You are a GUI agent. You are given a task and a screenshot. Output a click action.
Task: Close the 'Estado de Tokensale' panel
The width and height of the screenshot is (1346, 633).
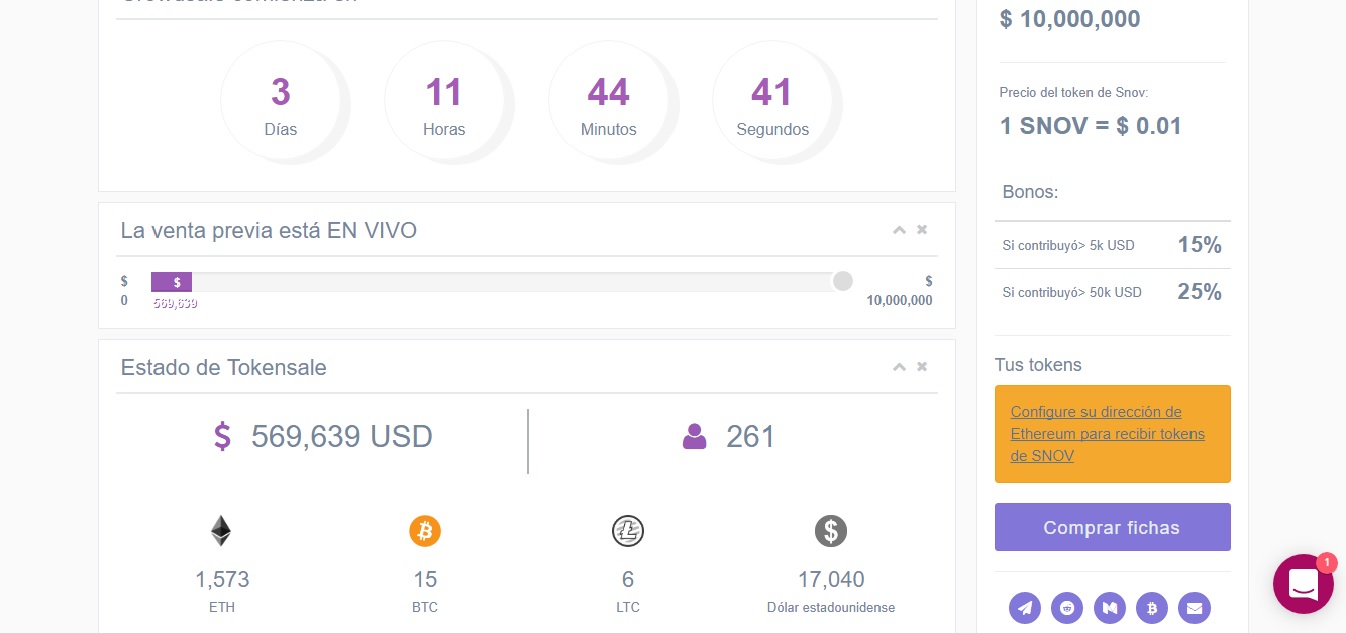pyautogui.click(x=922, y=367)
